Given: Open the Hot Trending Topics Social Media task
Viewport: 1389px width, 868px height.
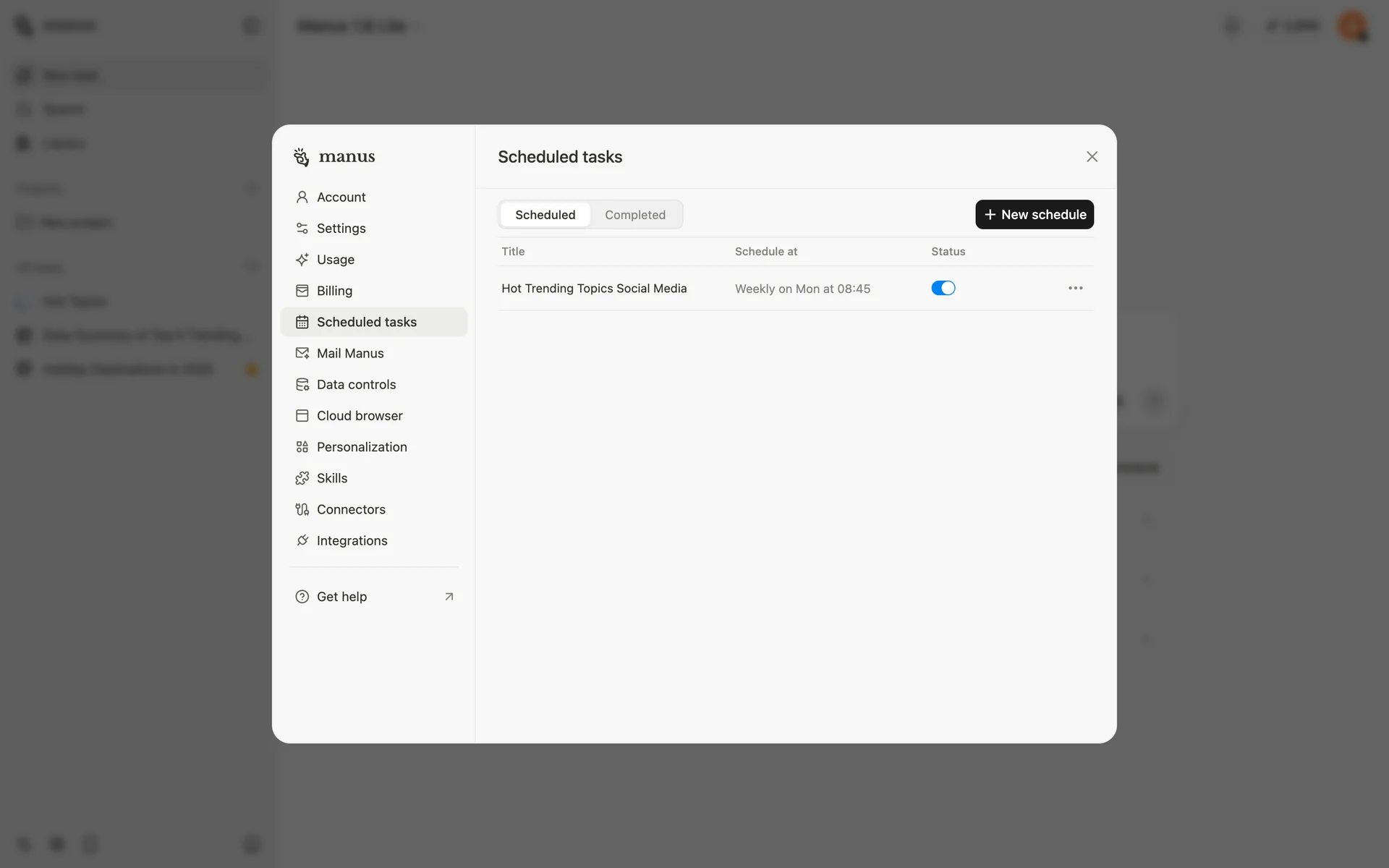Looking at the screenshot, I should click(594, 289).
